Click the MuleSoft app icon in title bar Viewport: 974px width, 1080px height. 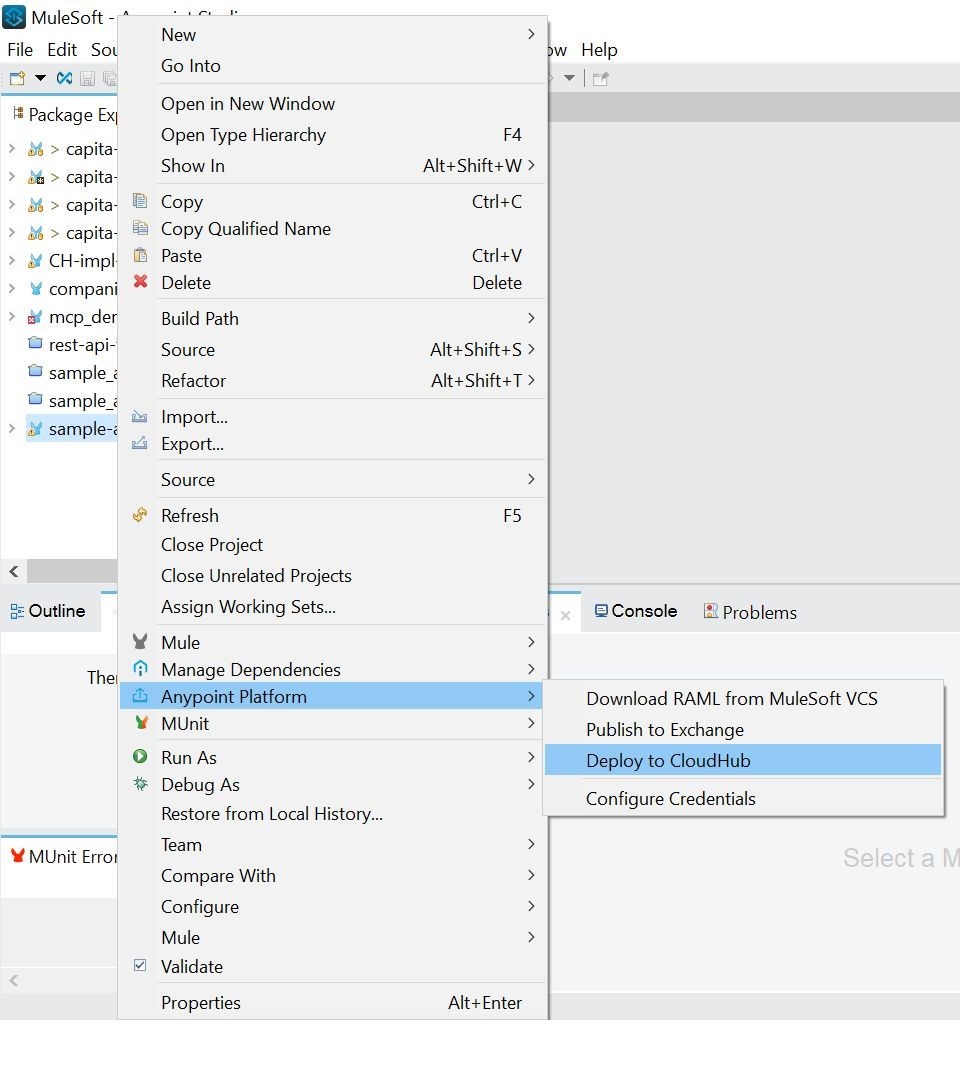[x=14, y=17]
